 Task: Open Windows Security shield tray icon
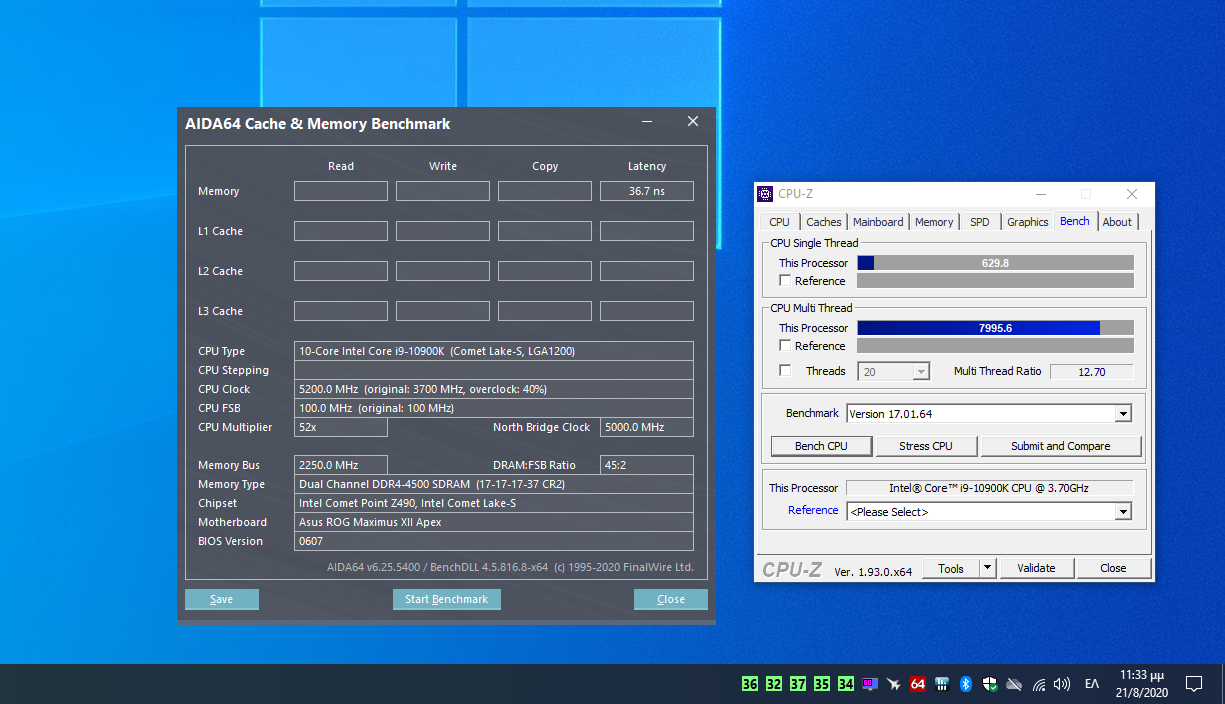pos(990,684)
